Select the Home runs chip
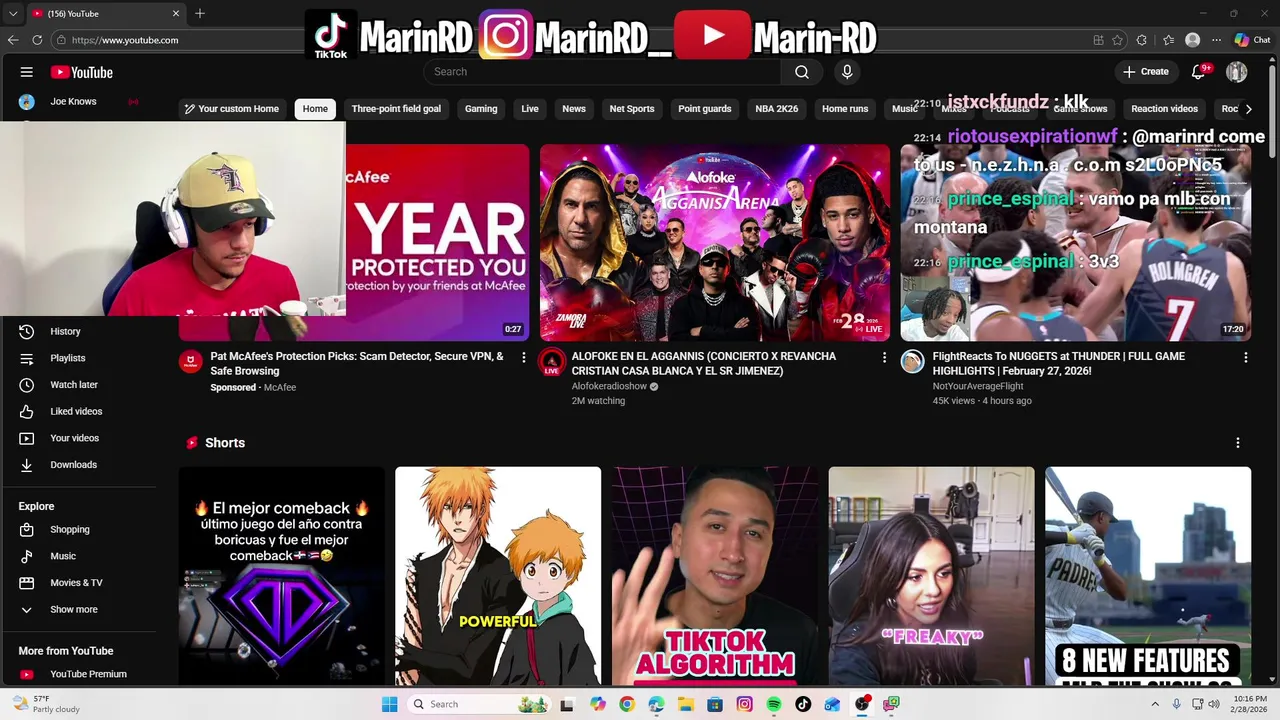This screenshot has height=720, width=1280. pyautogui.click(x=845, y=109)
